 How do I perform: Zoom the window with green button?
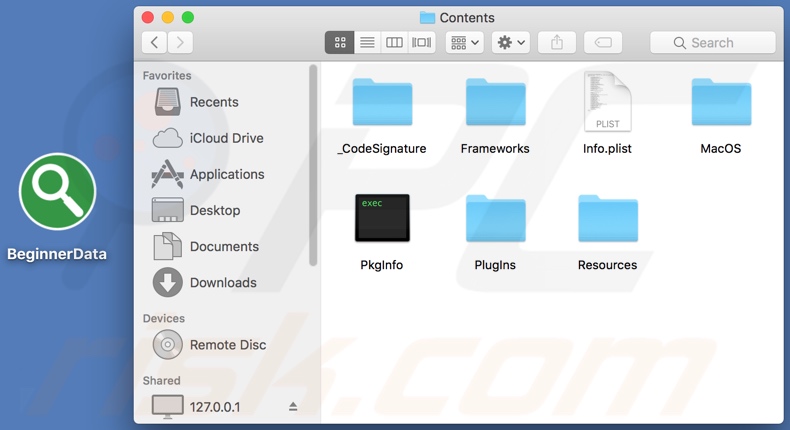[188, 18]
